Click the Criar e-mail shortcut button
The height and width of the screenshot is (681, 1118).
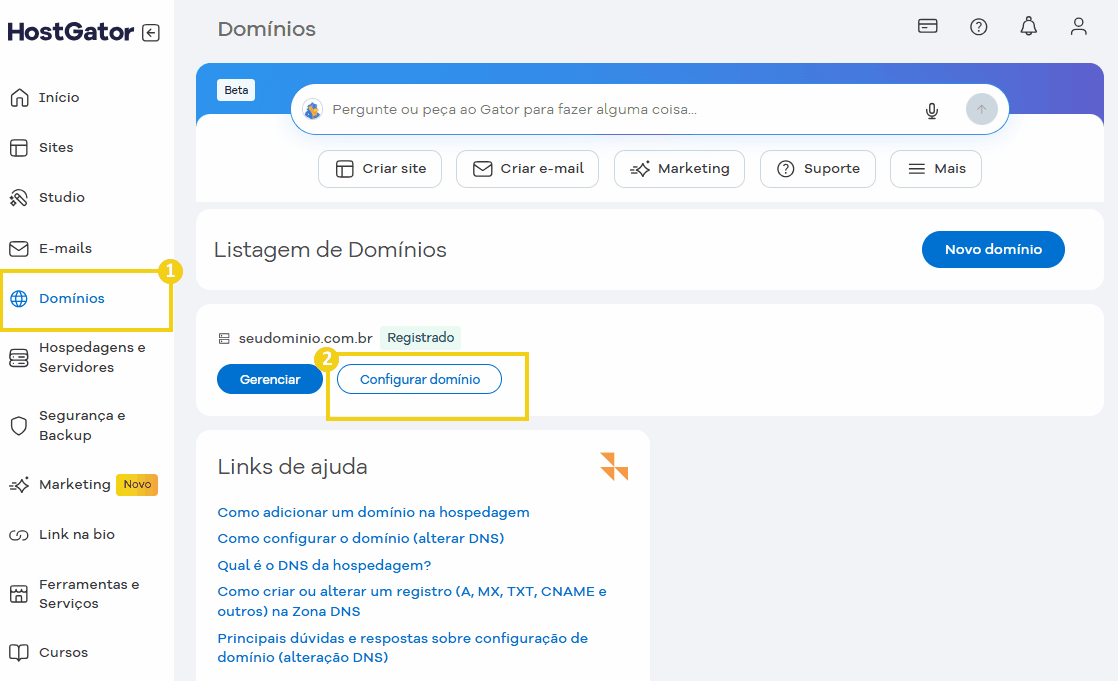527,169
